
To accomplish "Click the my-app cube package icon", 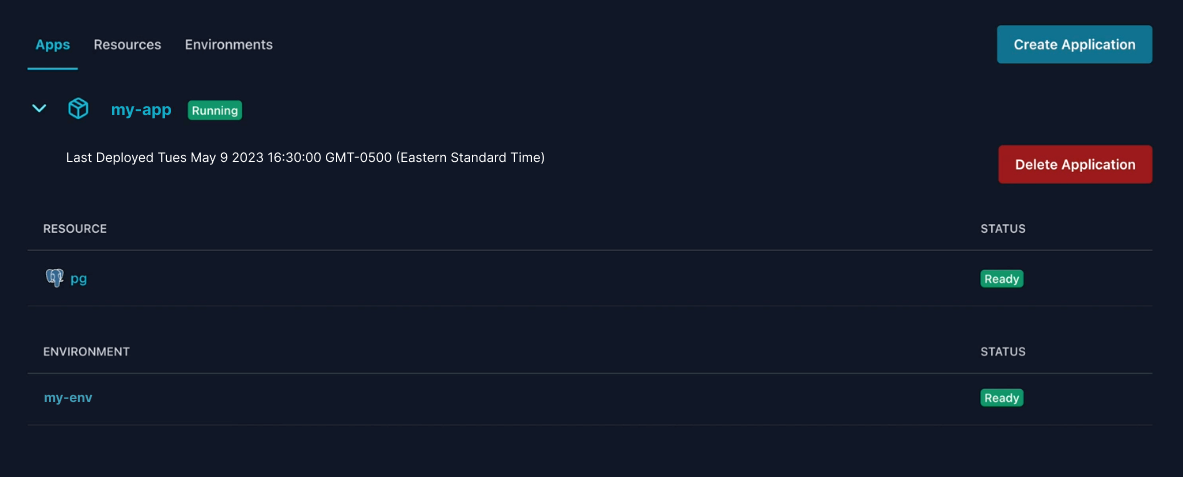I will pyautogui.click(x=78, y=109).
